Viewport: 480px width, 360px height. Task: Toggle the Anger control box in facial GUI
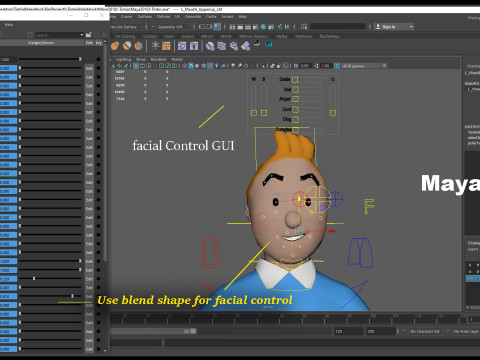[295, 99]
